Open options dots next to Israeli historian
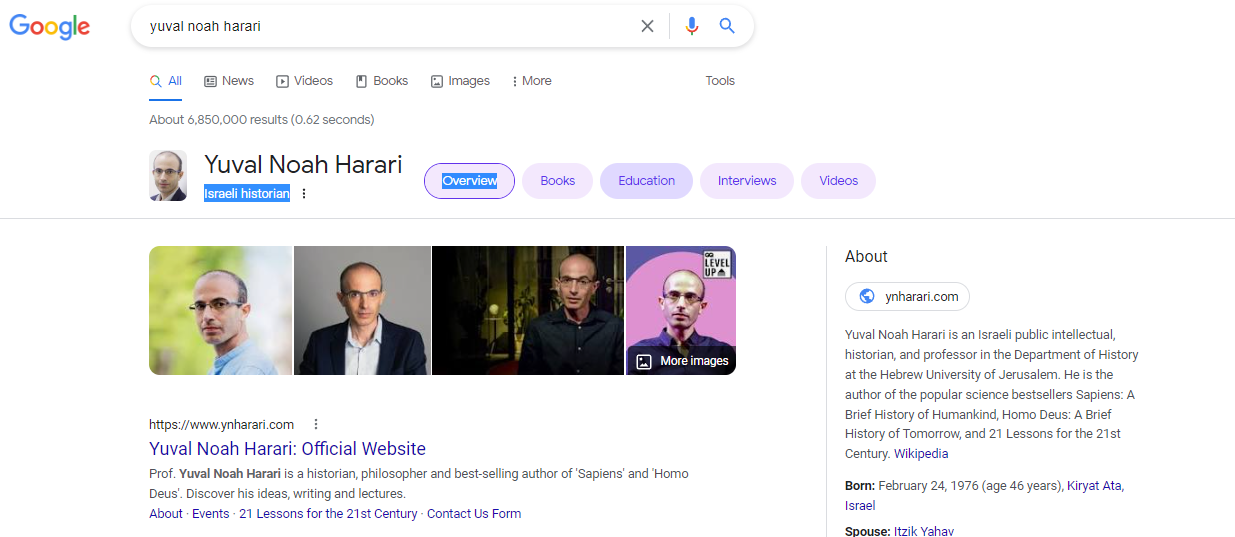Viewport: 1235px width, 537px height. click(304, 194)
